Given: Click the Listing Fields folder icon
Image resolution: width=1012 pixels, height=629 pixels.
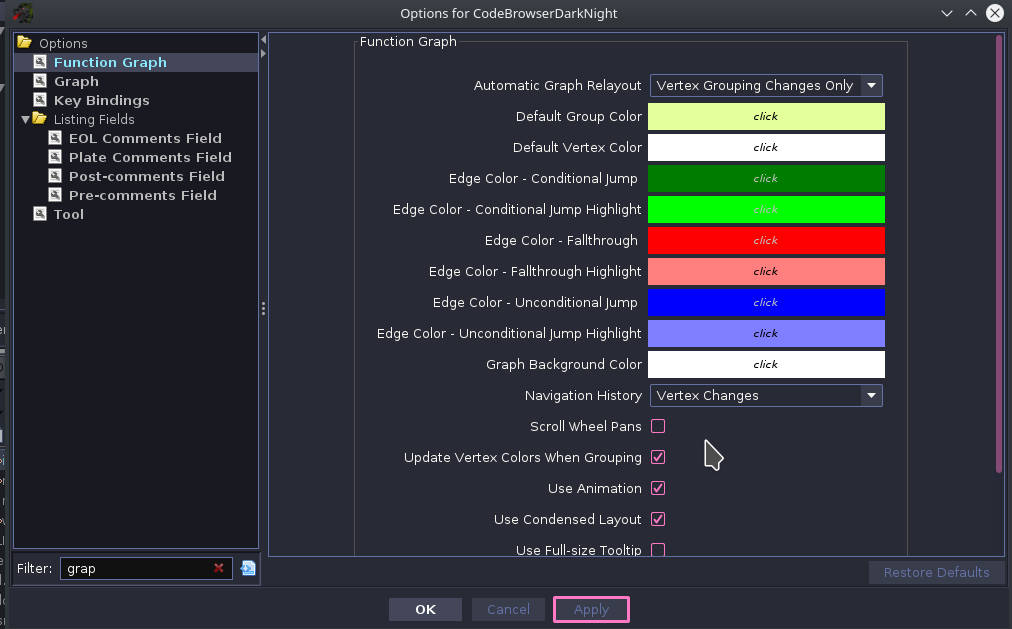Looking at the screenshot, I should click(40, 119).
